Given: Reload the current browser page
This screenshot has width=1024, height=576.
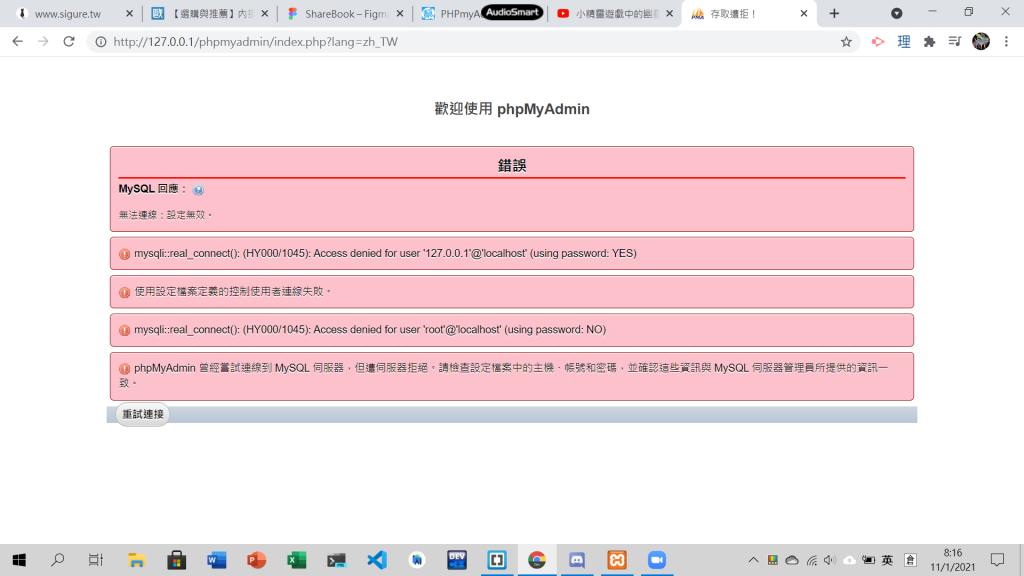Looking at the screenshot, I should [69, 42].
